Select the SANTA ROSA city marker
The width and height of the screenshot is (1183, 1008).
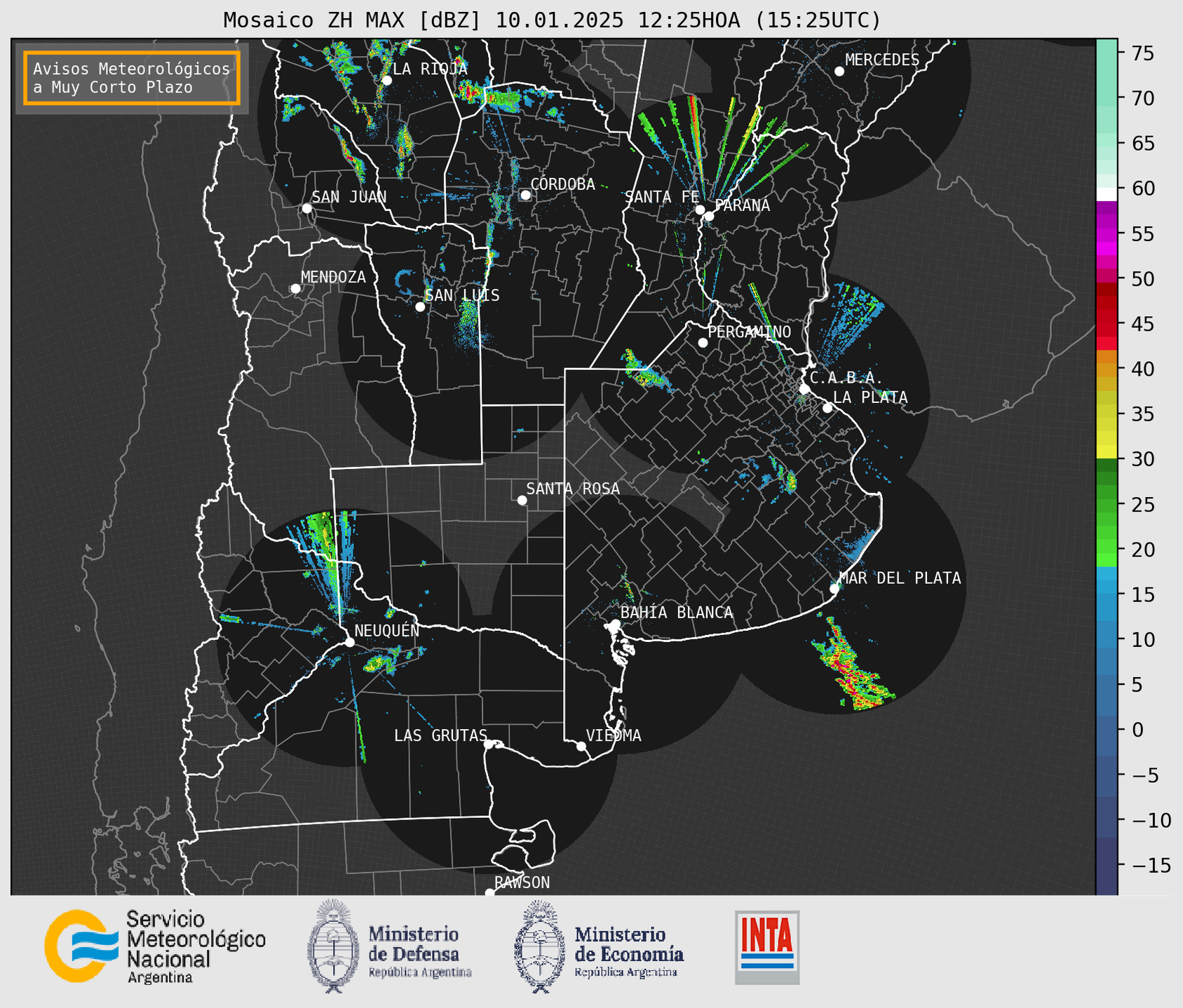point(522,500)
